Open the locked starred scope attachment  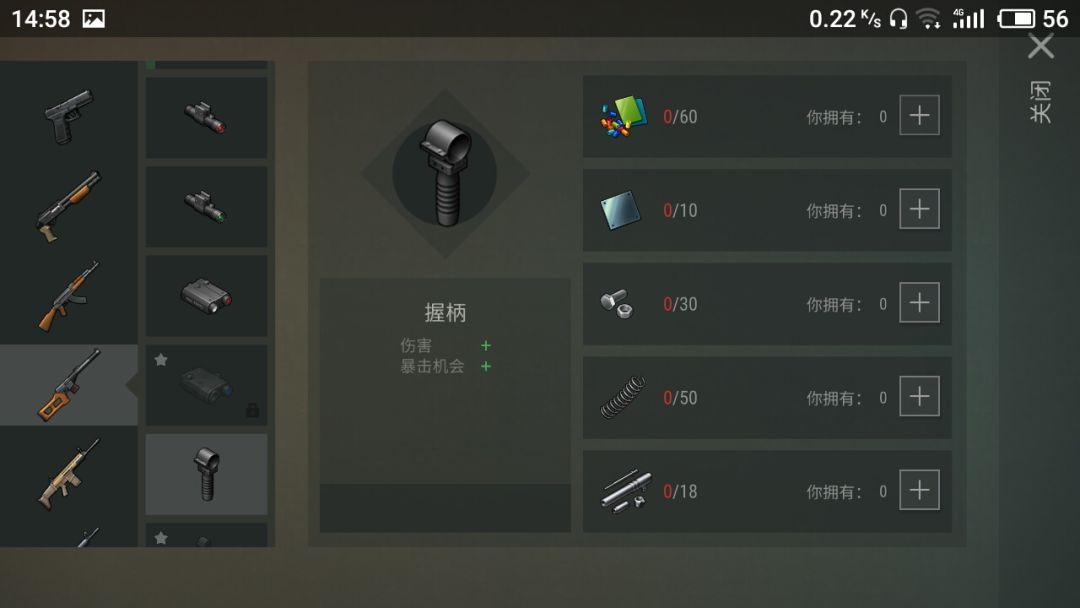[207, 385]
